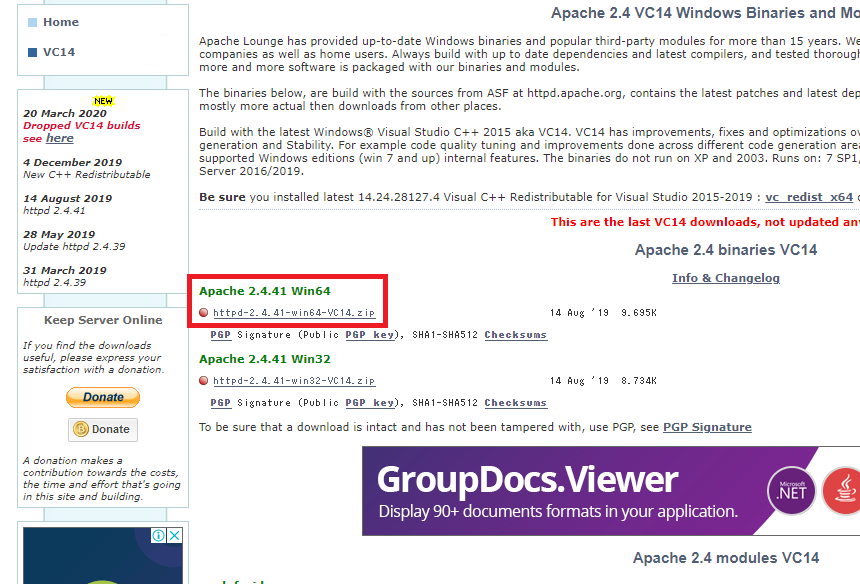Open the 'see here' dropped builds link

[58, 137]
